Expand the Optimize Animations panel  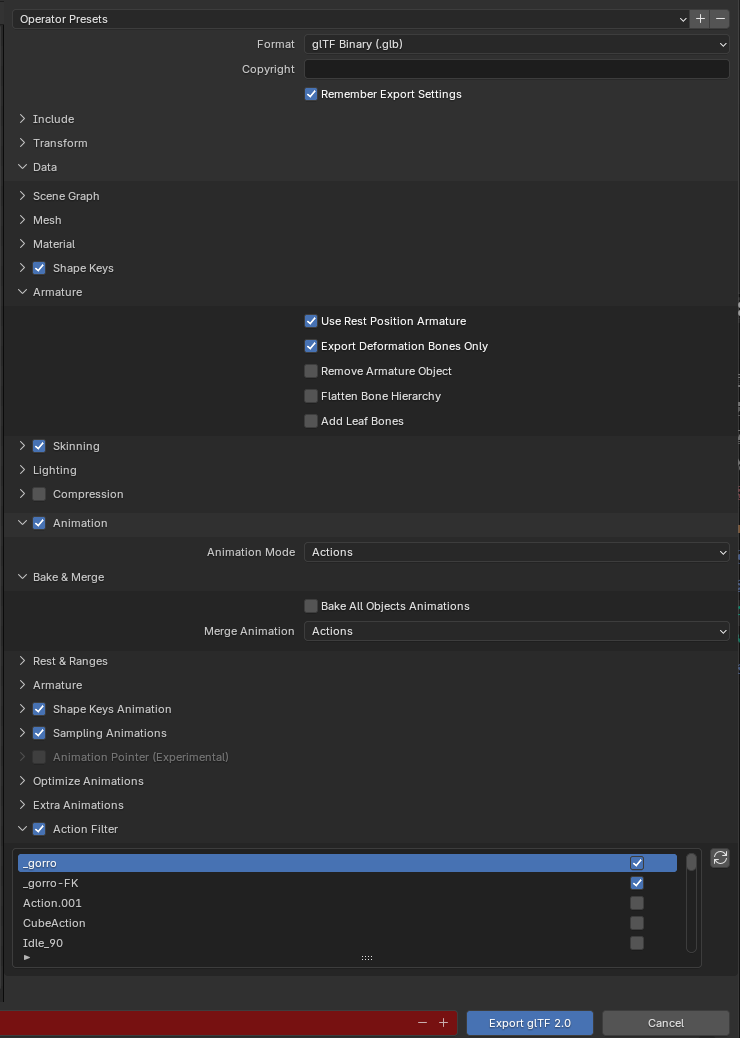[88, 781]
